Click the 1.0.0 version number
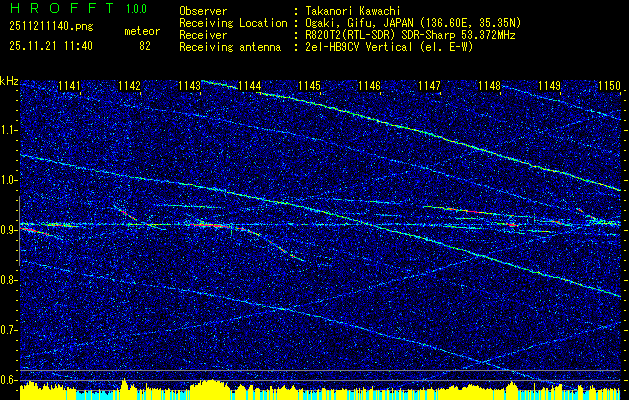 [136, 8]
